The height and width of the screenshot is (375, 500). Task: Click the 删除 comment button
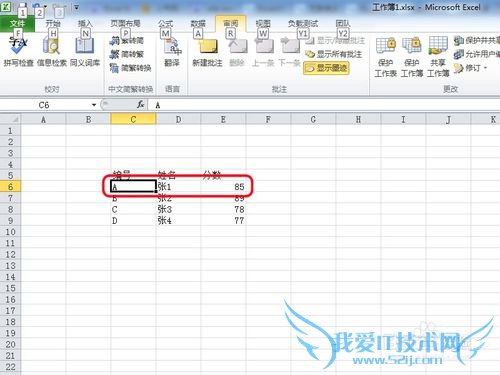[237, 52]
